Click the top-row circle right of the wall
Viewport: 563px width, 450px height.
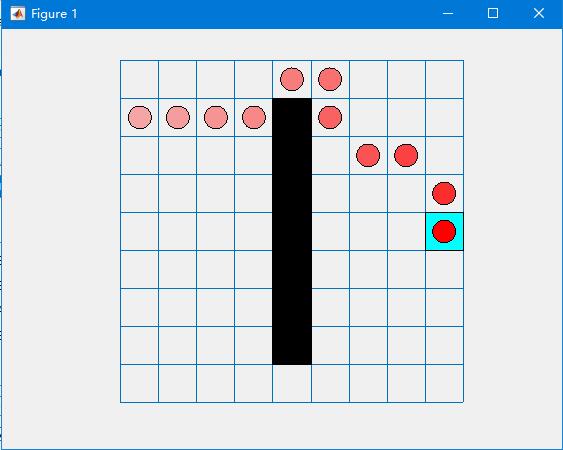(330, 79)
